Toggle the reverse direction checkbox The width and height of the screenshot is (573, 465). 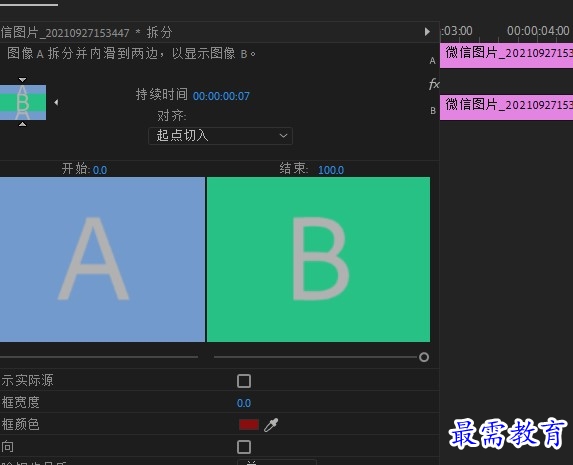(244, 447)
